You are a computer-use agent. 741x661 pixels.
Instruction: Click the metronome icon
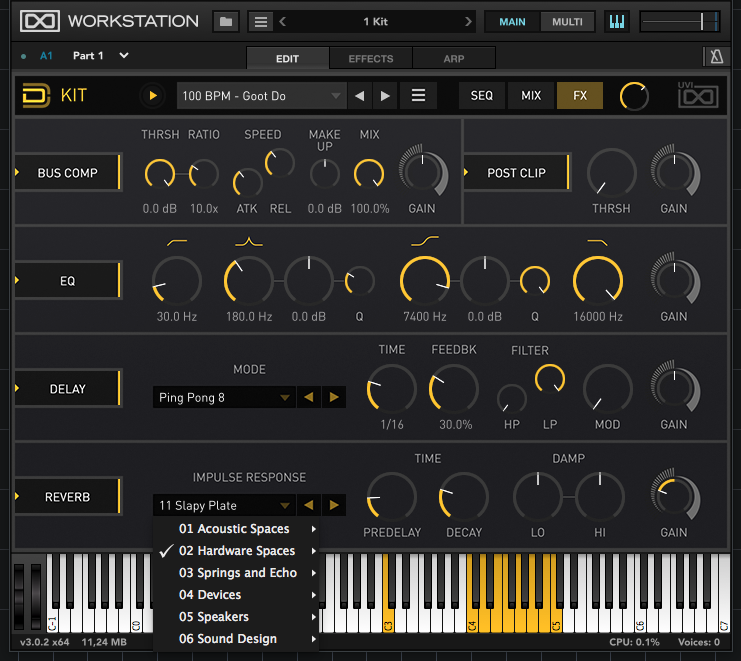pos(716,58)
